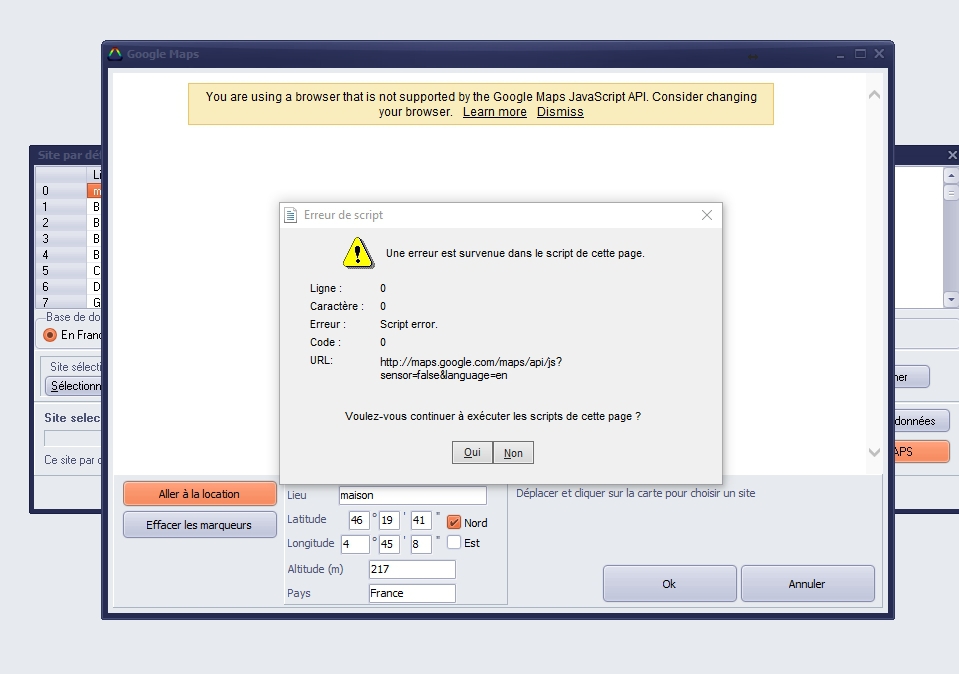This screenshot has height=674, width=959.
Task: Click the Script error. message text
Action: (409, 325)
